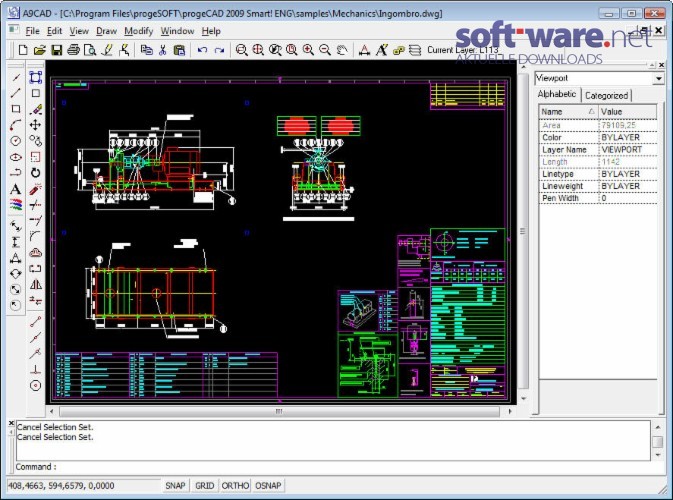Toggle ORTHO mode in status bar

(x=235, y=485)
